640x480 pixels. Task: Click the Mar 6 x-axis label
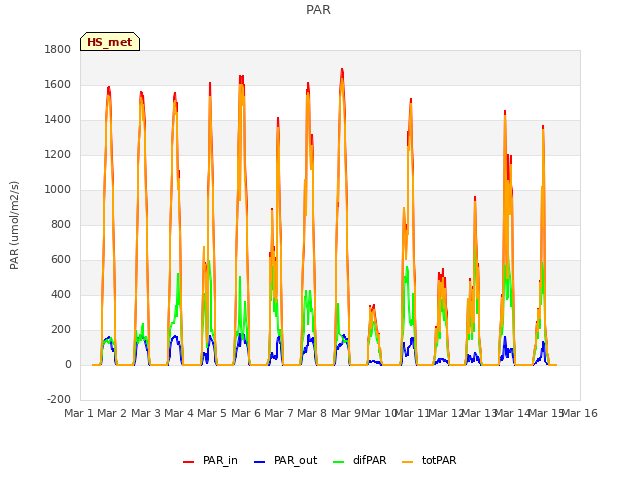pos(246,413)
